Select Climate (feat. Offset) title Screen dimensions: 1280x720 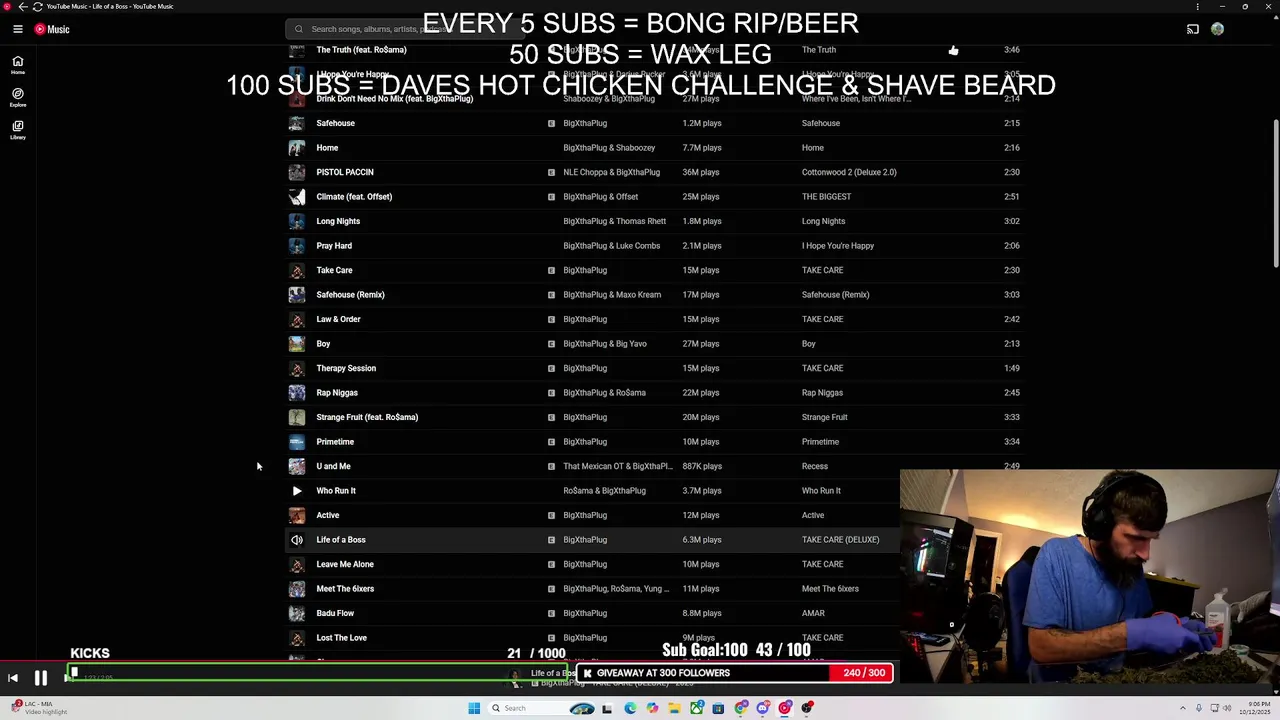(354, 197)
